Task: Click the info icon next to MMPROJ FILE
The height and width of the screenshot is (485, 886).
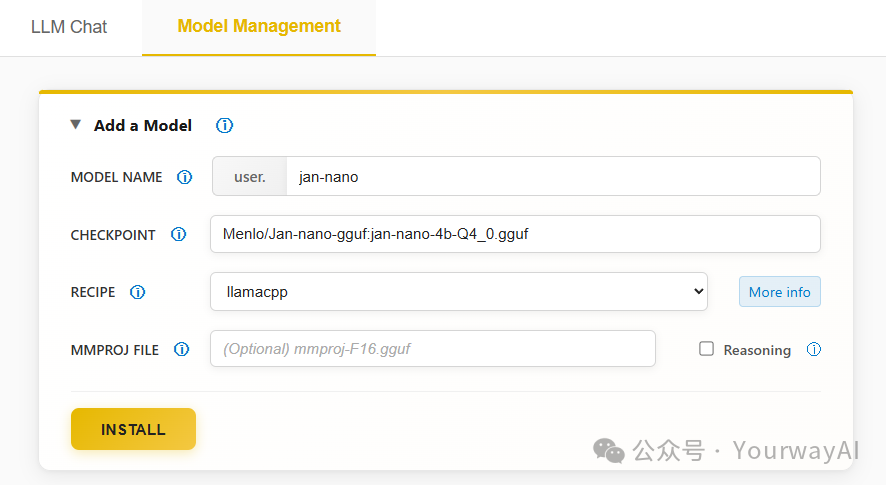Action: click(x=181, y=349)
